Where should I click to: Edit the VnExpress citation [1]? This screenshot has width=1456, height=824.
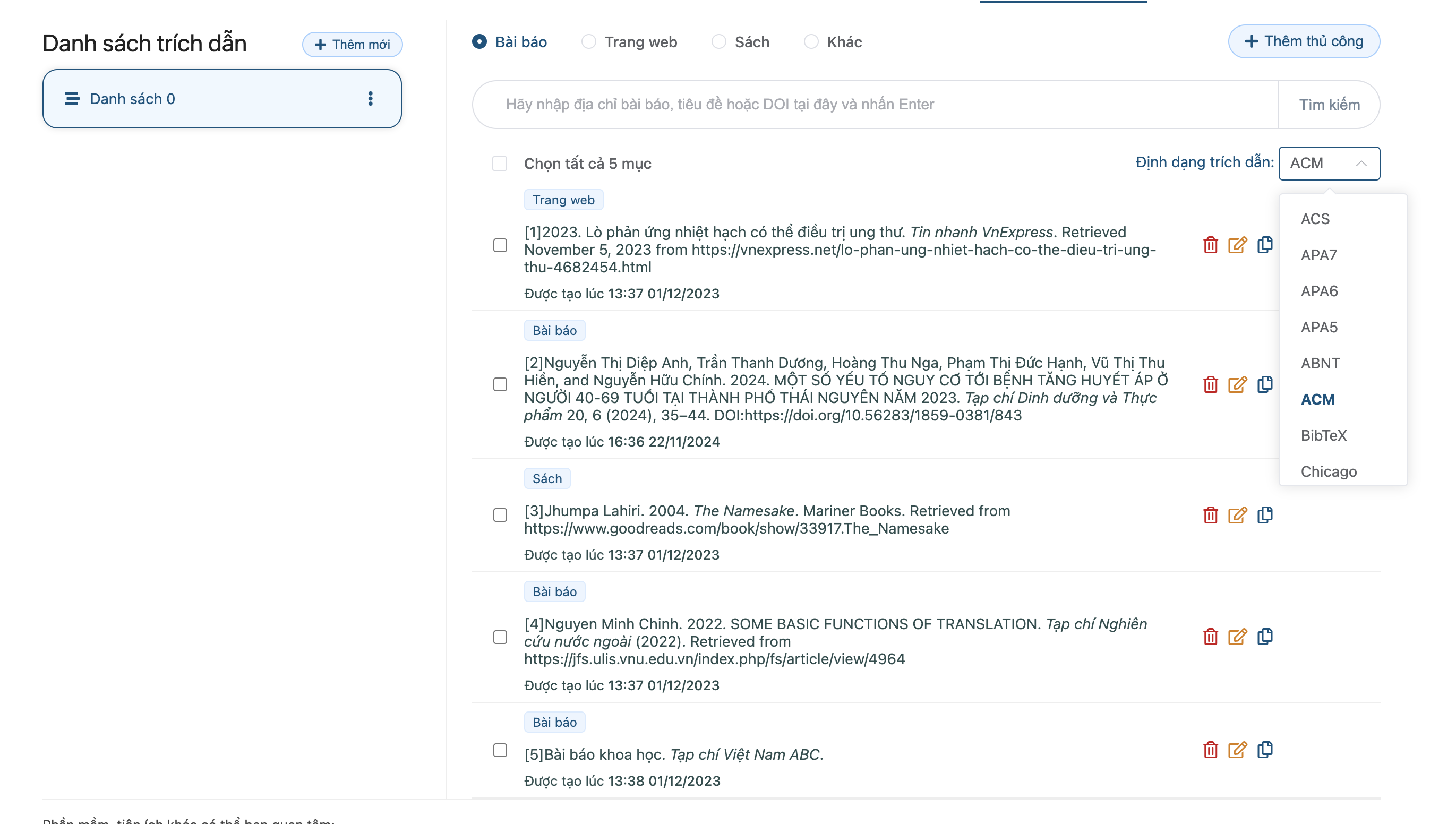point(1238,245)
